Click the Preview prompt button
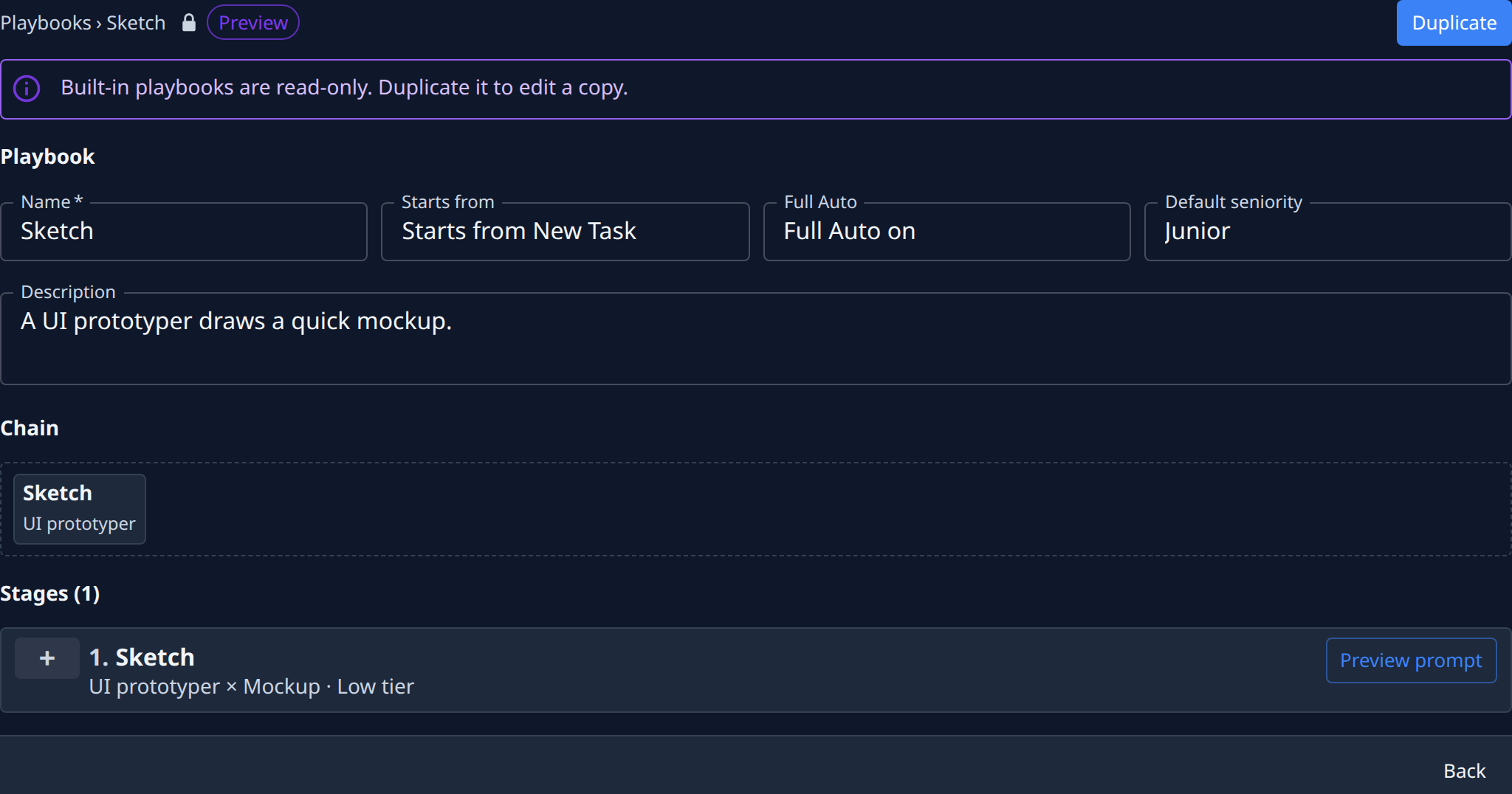The image size is (1512, 794). [x=1411, y=660]
